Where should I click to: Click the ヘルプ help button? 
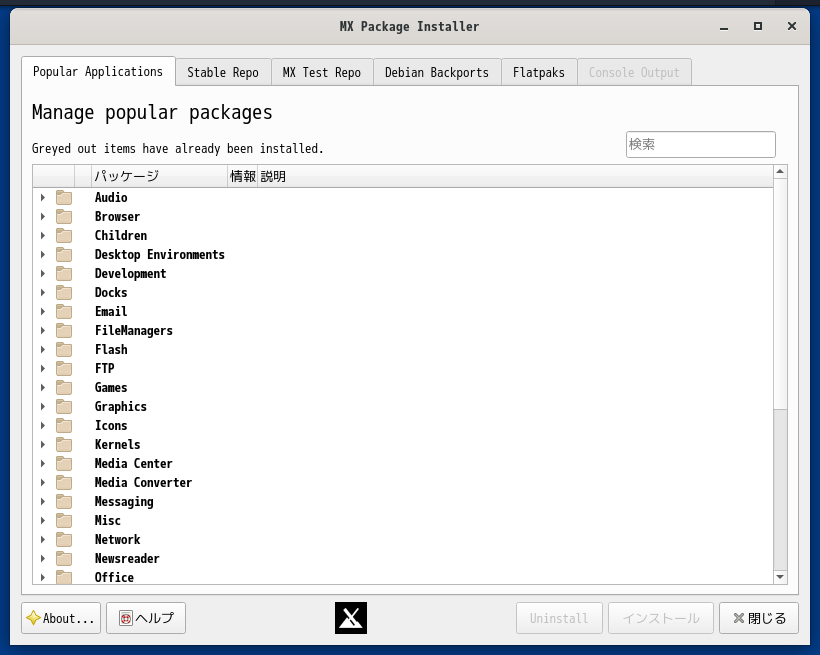[x=146, y=618]
